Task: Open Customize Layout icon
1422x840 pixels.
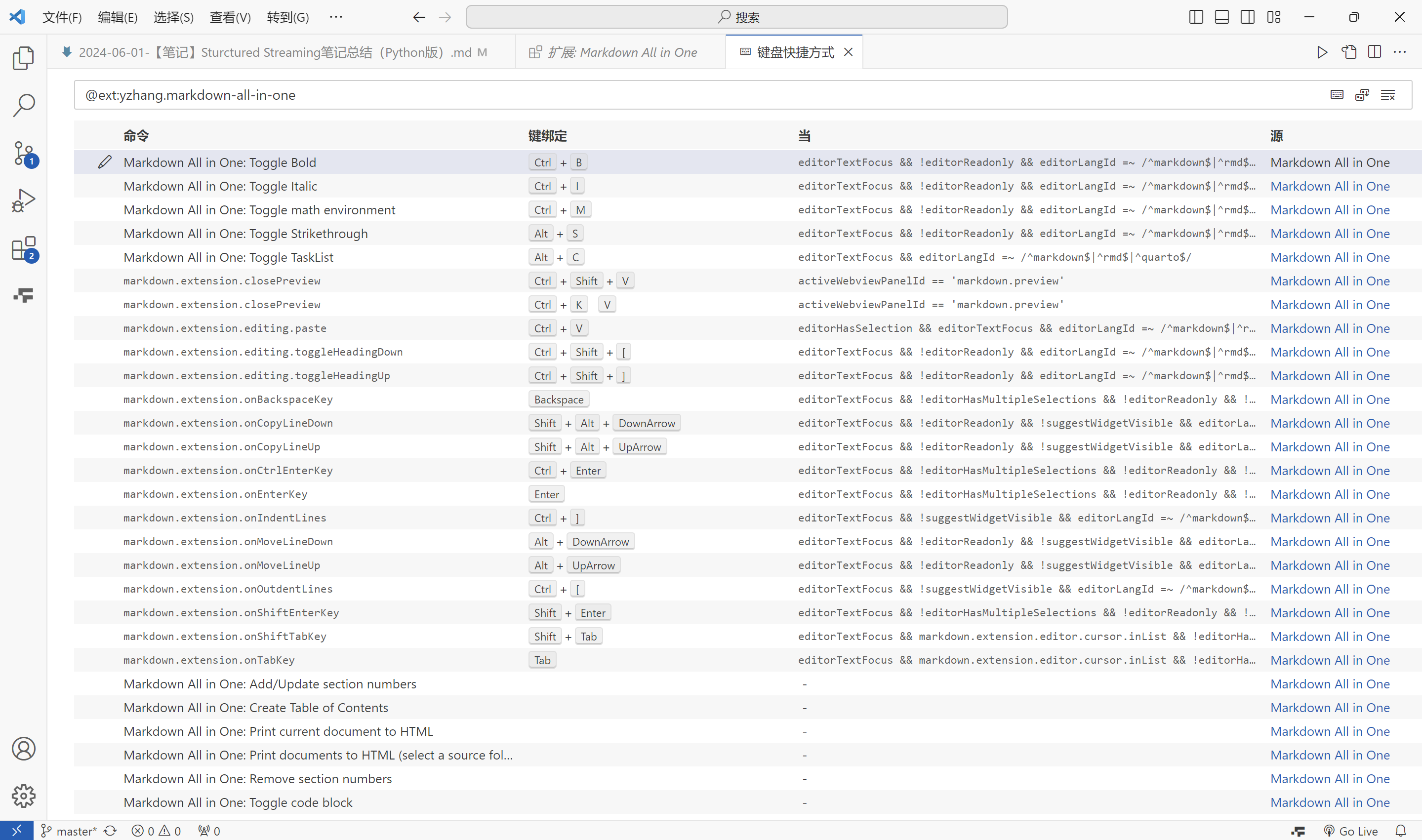Action: point(1274,17)
